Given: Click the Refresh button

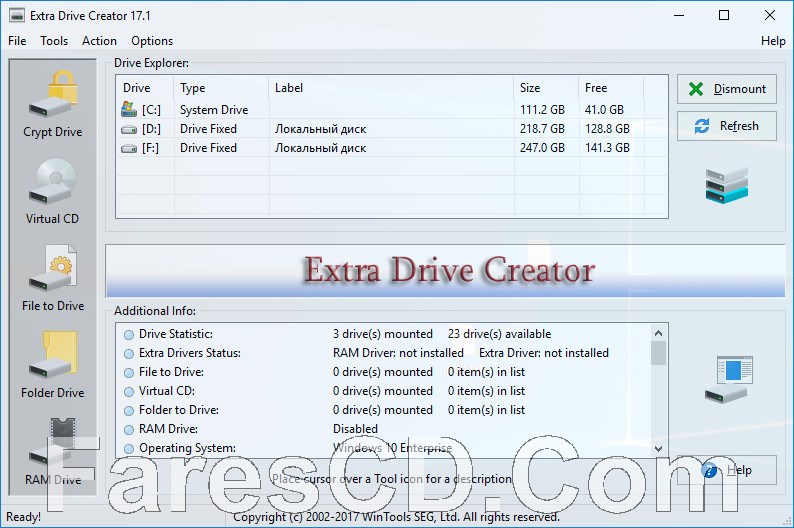Looking at the screenshot, I should coord(727,126).
